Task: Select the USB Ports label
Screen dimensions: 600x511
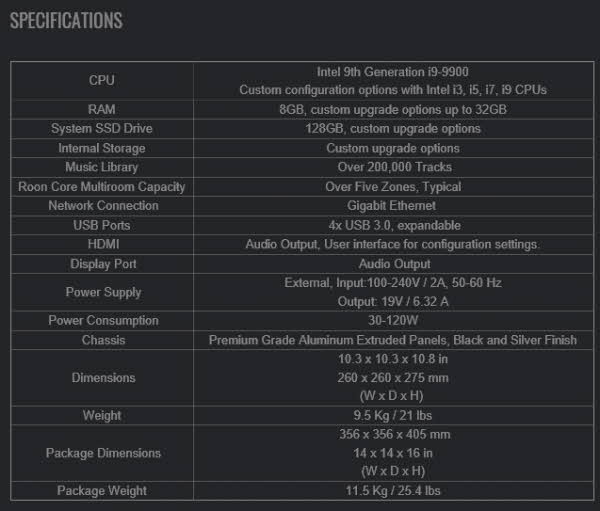Action: [x=102, y=225]
